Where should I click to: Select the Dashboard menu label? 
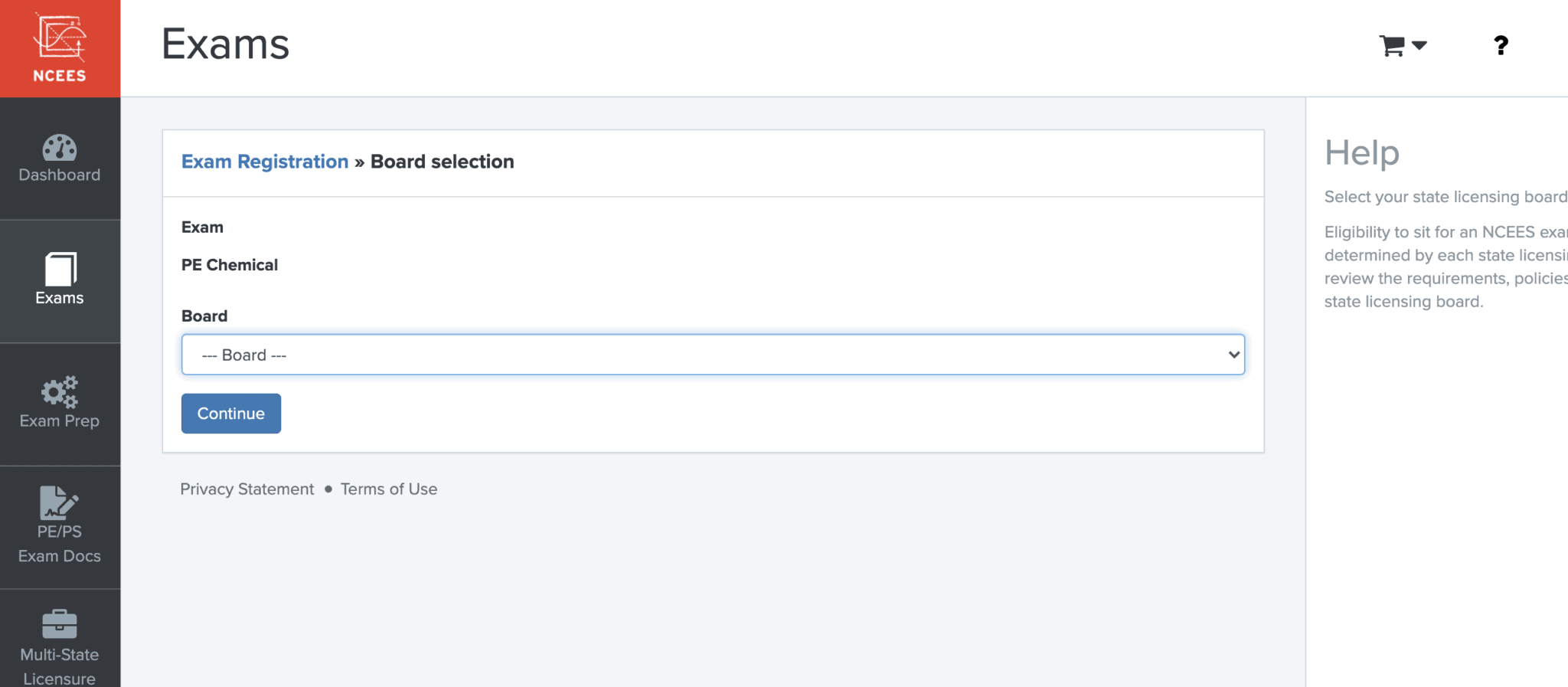[60, 175]
